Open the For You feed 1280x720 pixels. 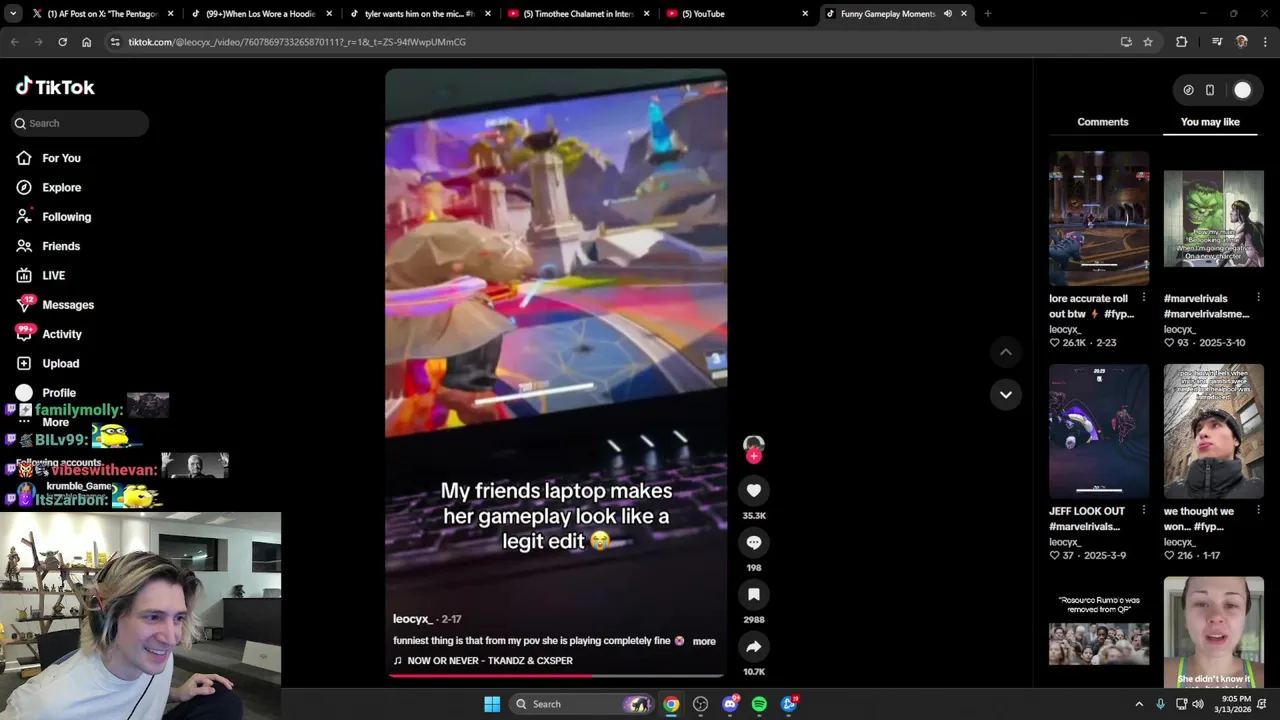[x=62, y=158]
